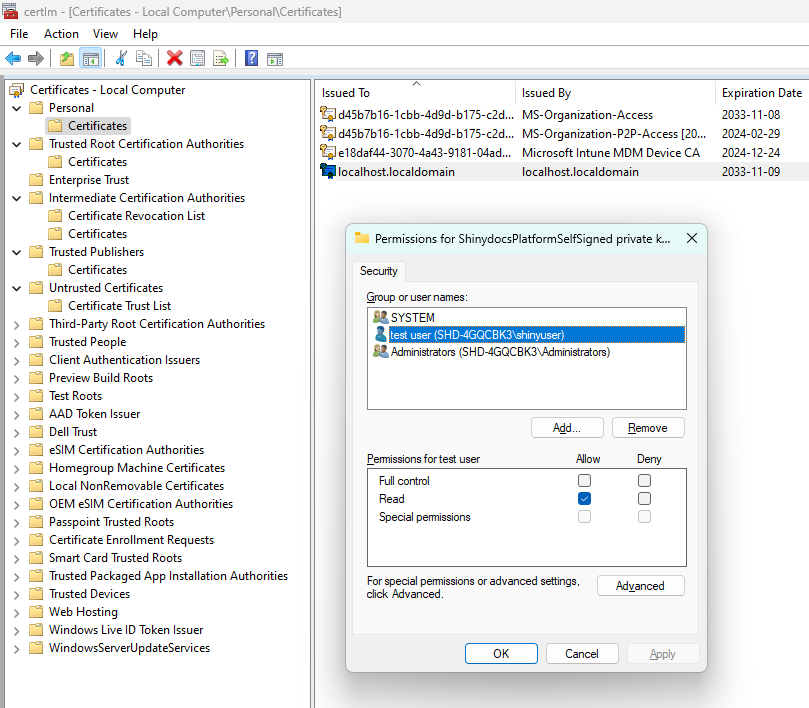The image size is (809, 708).
Task: Click the Add... button in Permissions dialog
Action: tap(567, 428)
